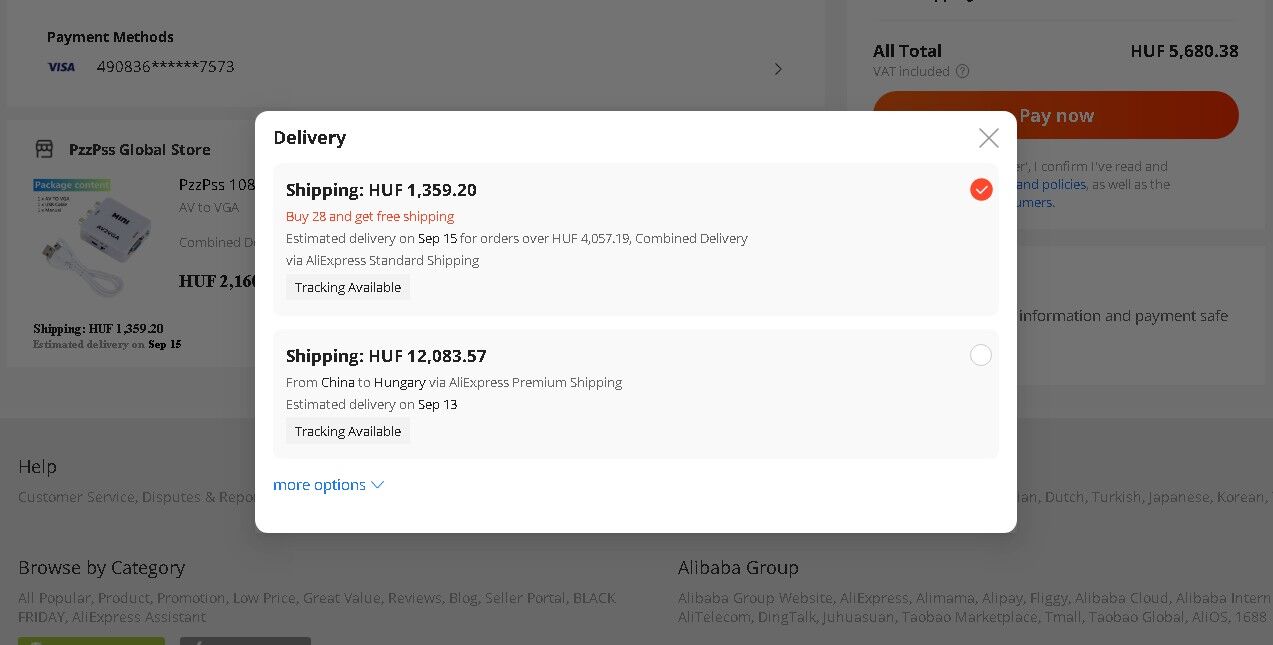Viewport: 1273px width, 645px height.
Task: Click Tracking Available tag under Standard Shipping
Action: [348, 287]
